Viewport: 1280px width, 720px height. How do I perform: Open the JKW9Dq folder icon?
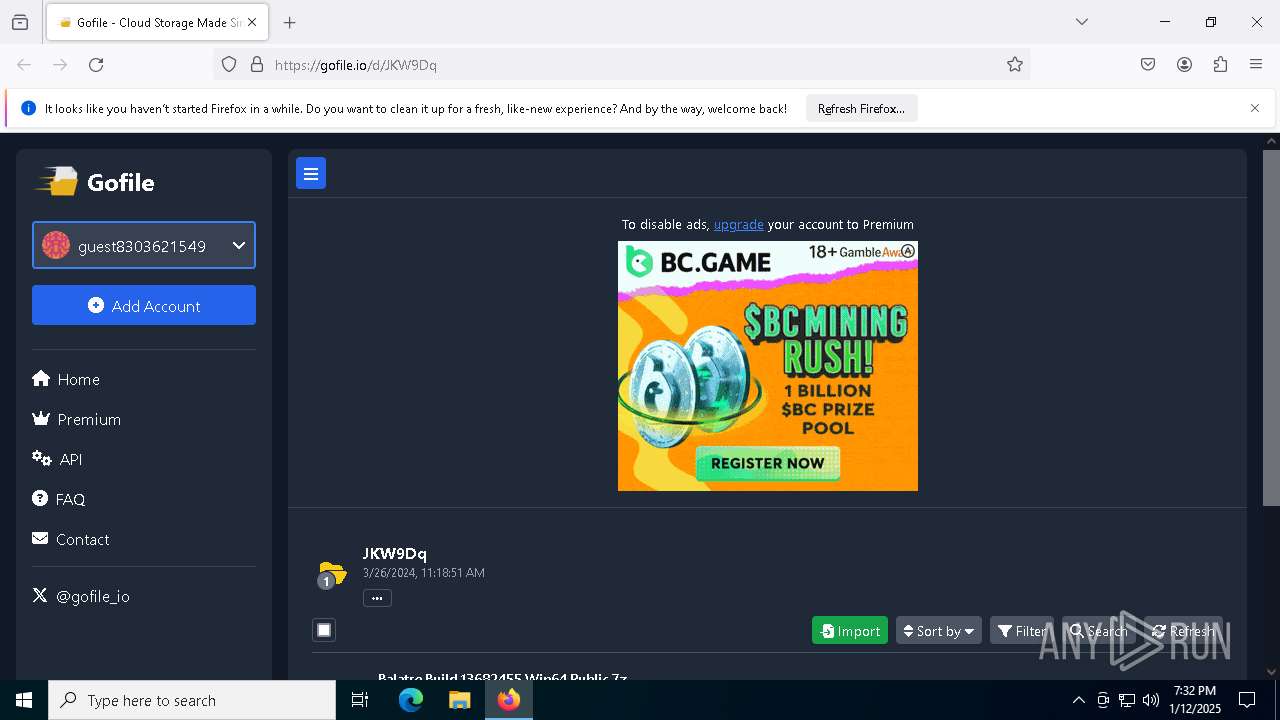[x=331, y=575]
